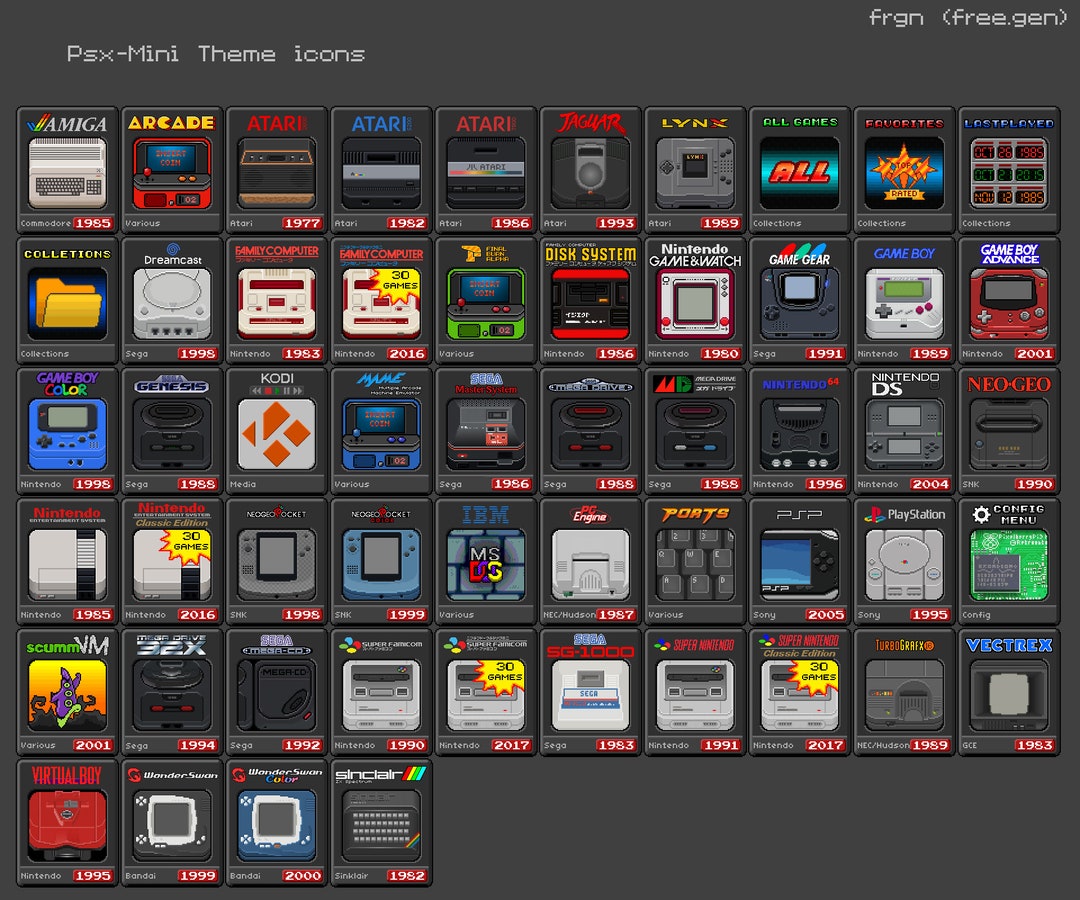The height and width of the screenshot is (900, 1080).
Task: Open the Kodi media icon
Action: click(276, 426)
